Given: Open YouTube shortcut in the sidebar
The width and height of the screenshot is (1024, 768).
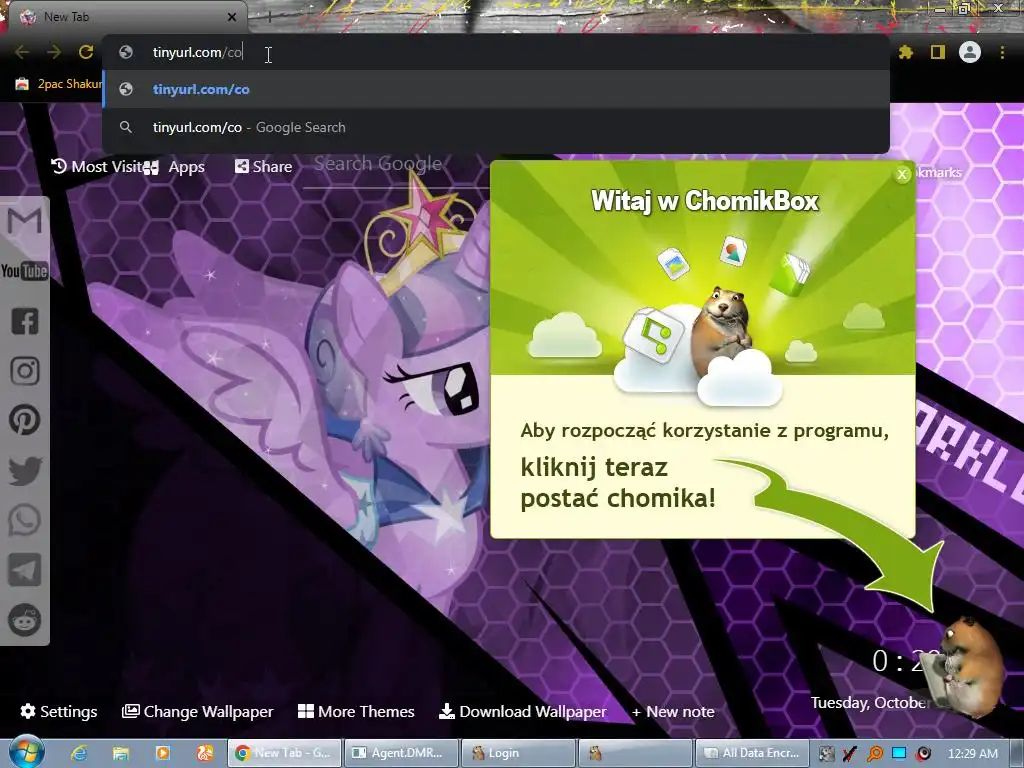Looking at the screenshot, I should pyautogui.click(x=25, y=270).
